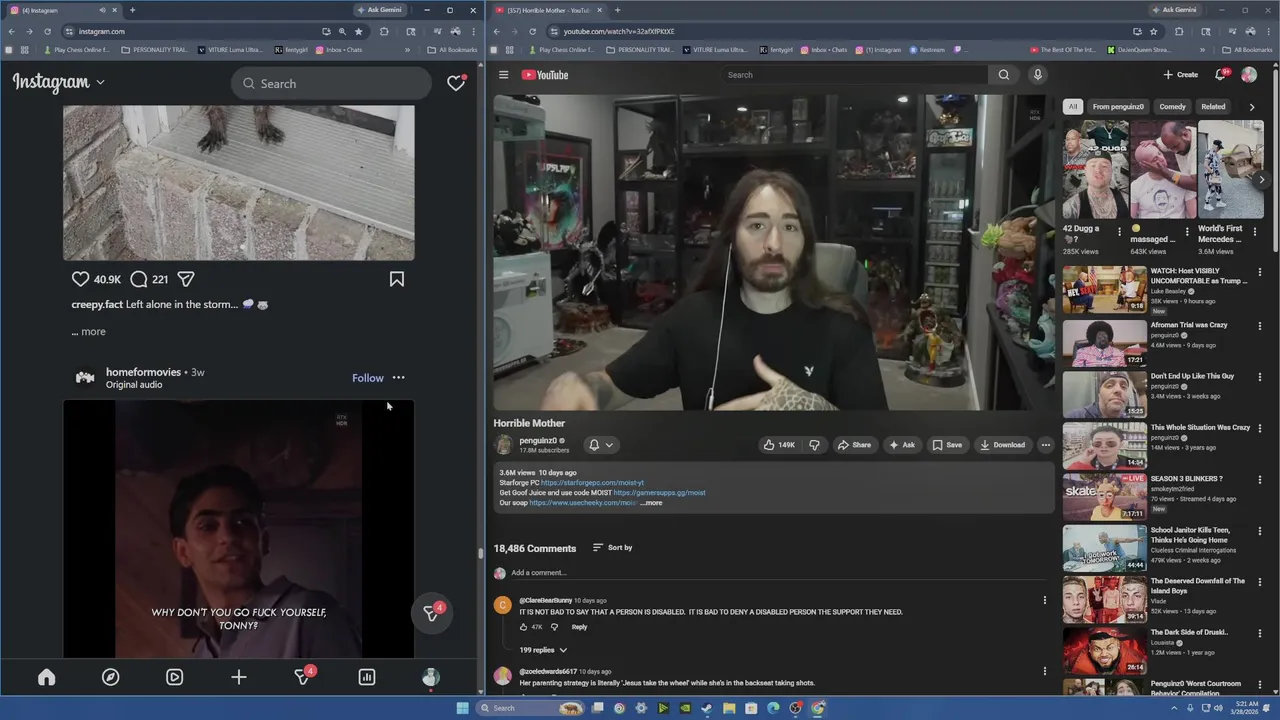Image resolution: width=1280 pixels, height=720 pixels.
Task: Save the video to a playlist
Action: pos(947,445)
